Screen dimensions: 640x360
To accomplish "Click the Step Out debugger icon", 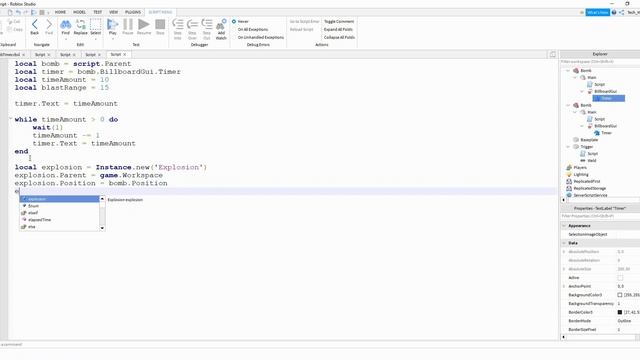I will pyautogui.click(x=207, y=24).
